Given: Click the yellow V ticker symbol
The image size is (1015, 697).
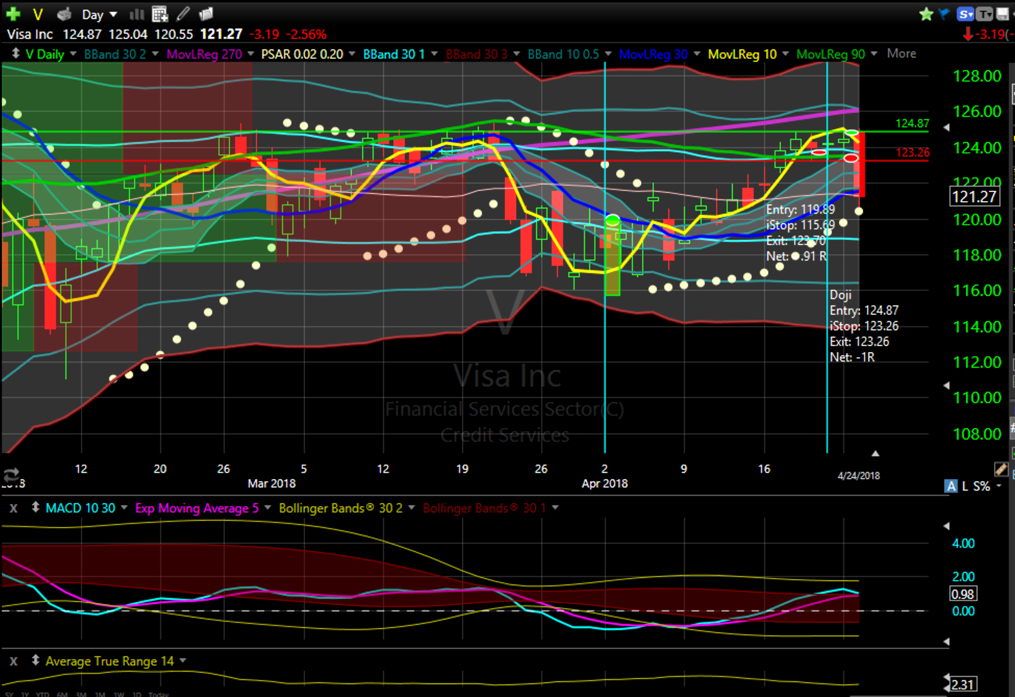Looking at the screenshot, I should click(38, 14).
